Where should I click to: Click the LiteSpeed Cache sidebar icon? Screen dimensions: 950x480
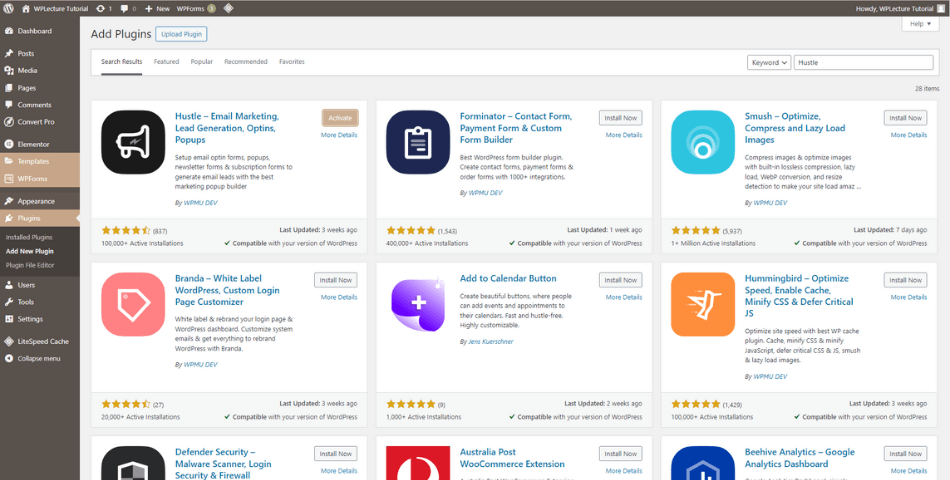click(x=9, y=341)
